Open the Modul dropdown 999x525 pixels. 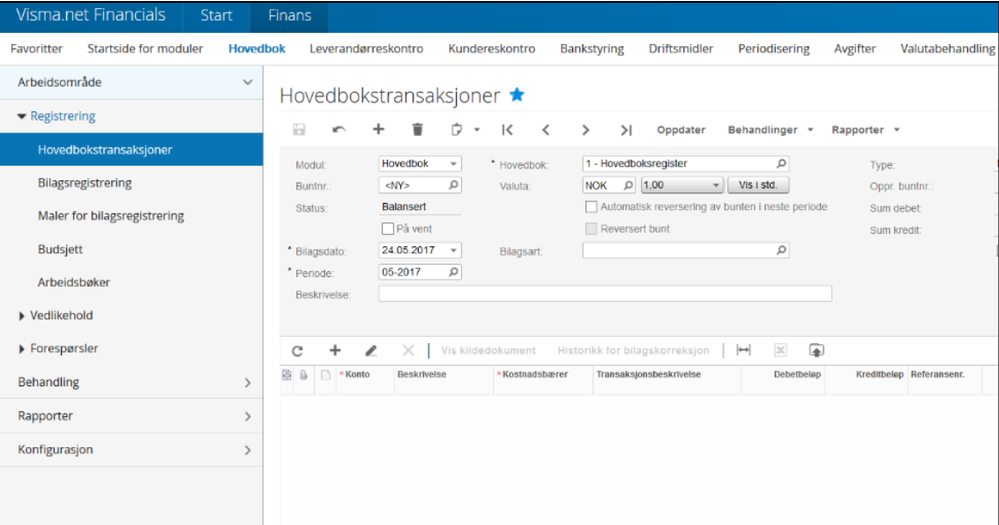pos(453,164)
